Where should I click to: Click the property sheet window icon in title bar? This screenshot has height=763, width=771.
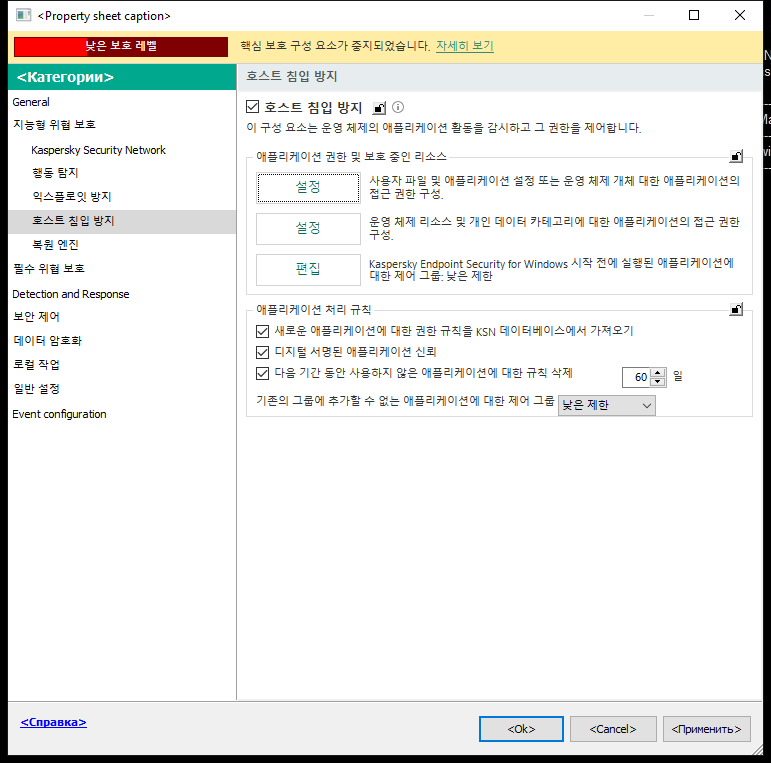(23, 15)
